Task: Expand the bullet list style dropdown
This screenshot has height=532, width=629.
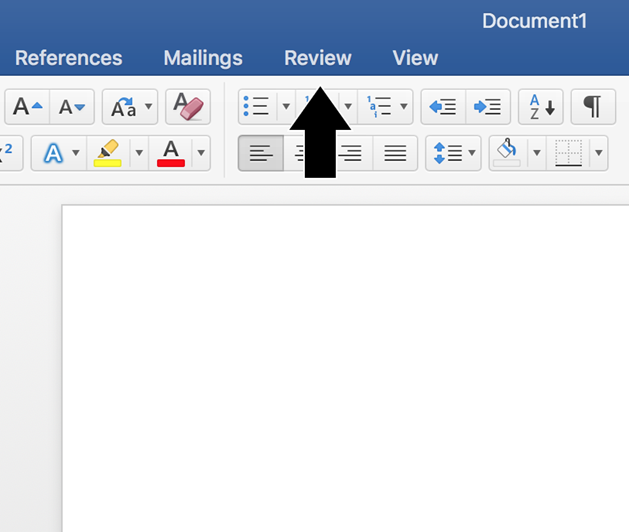Action: coord(286,107)
